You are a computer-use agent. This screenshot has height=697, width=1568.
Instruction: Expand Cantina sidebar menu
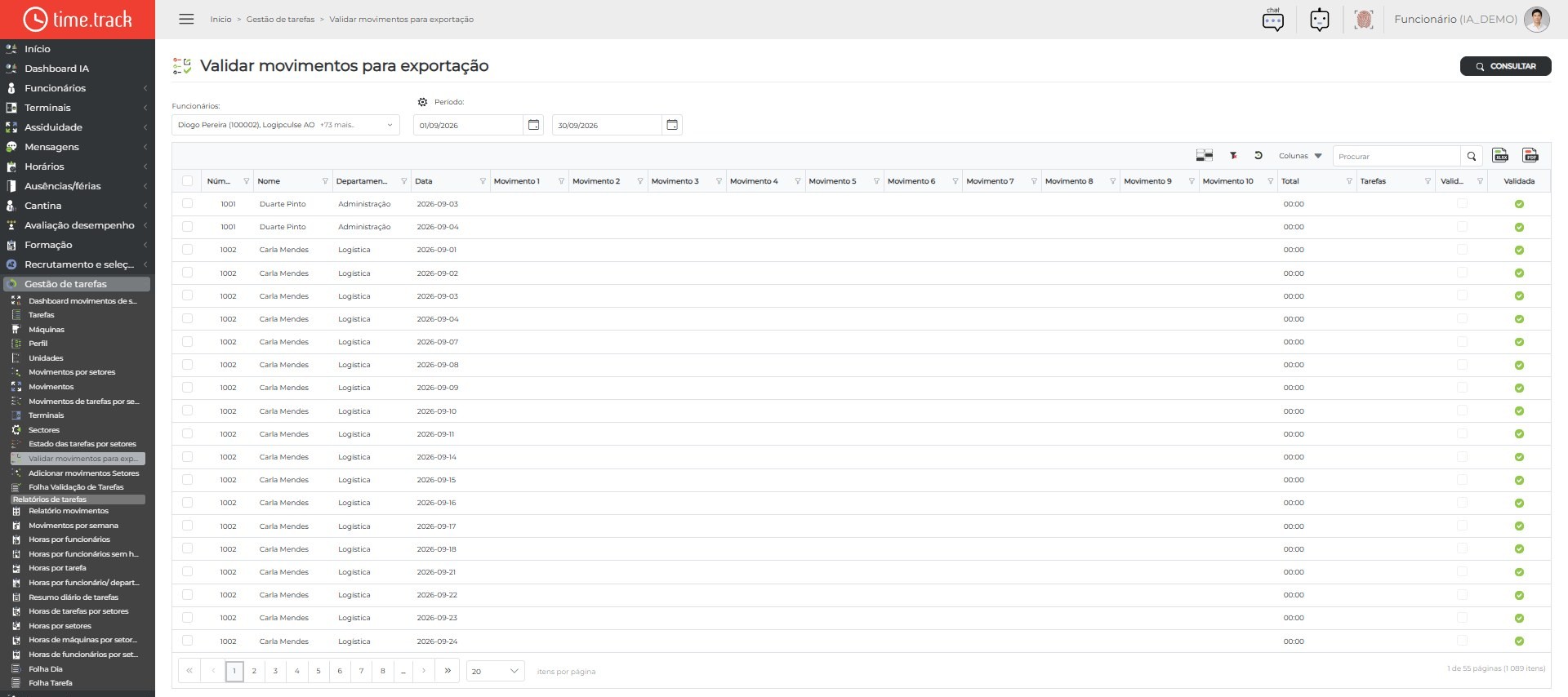(x=77, y=206)
